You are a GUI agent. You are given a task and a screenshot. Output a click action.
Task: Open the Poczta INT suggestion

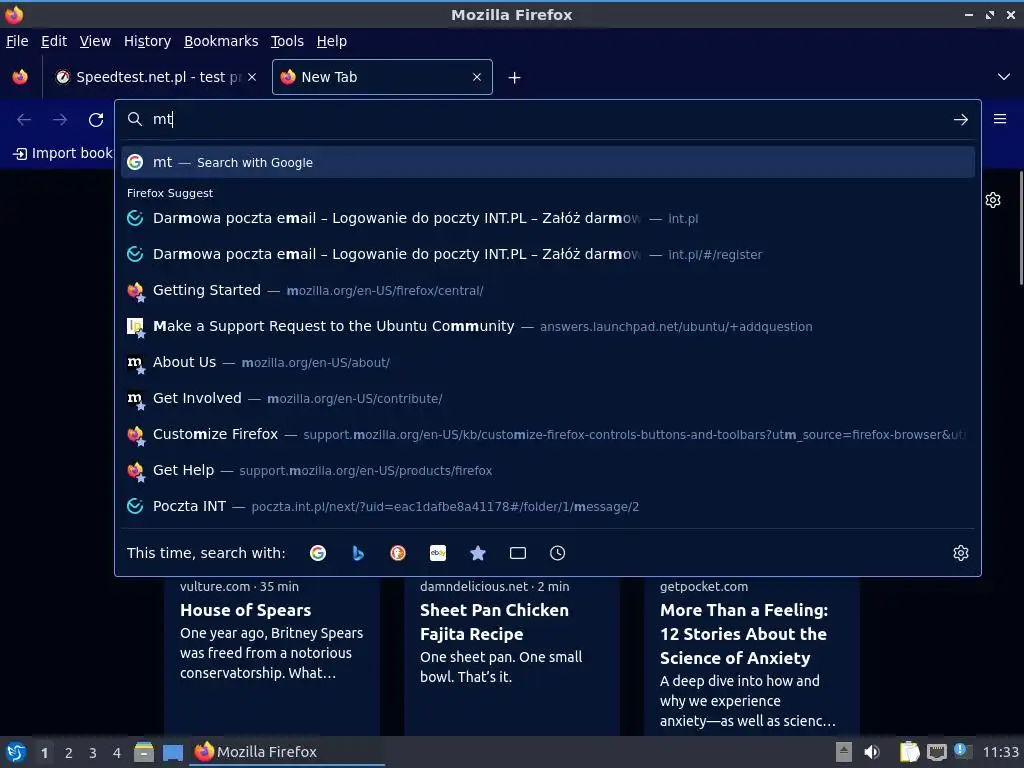click(547, 506)
